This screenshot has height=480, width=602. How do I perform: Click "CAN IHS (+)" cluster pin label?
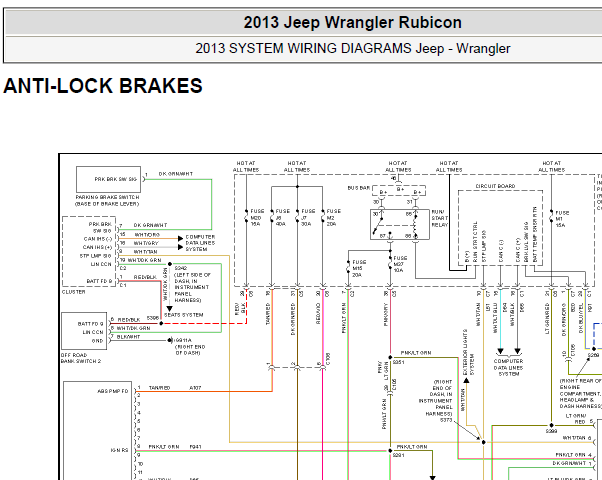(98, 247)
